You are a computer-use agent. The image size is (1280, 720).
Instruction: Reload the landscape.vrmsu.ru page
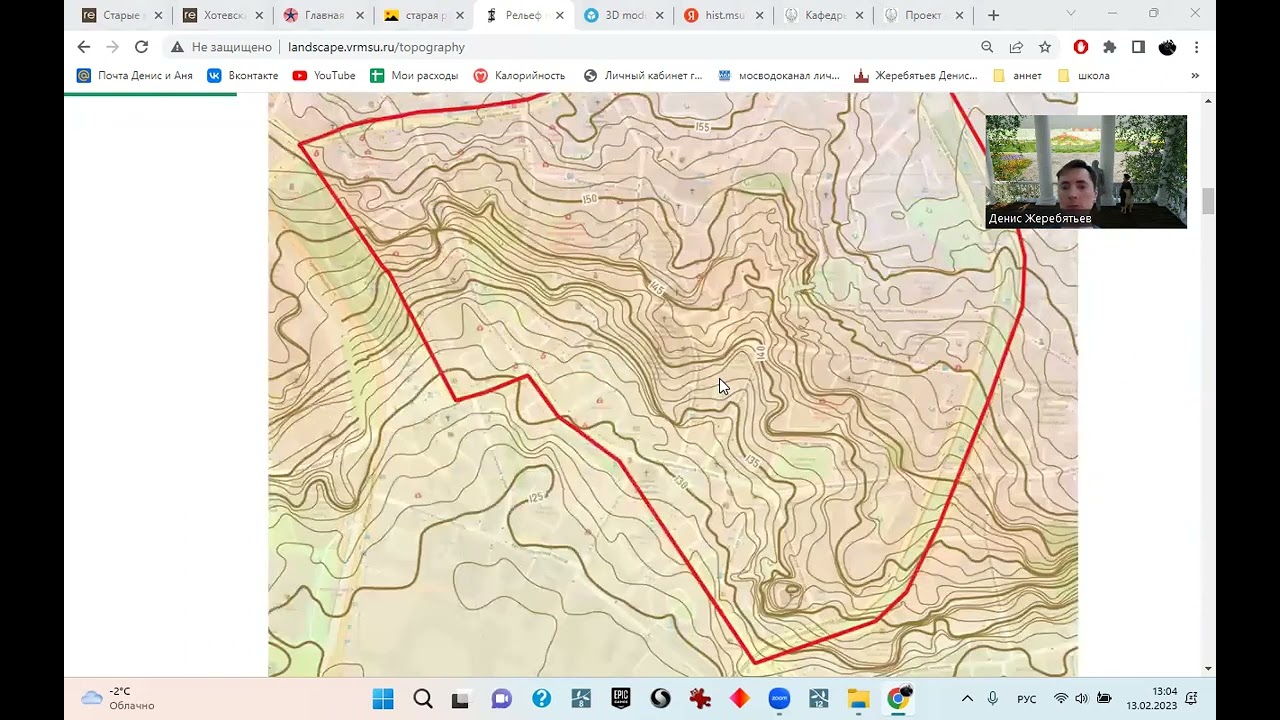point(141,47)
